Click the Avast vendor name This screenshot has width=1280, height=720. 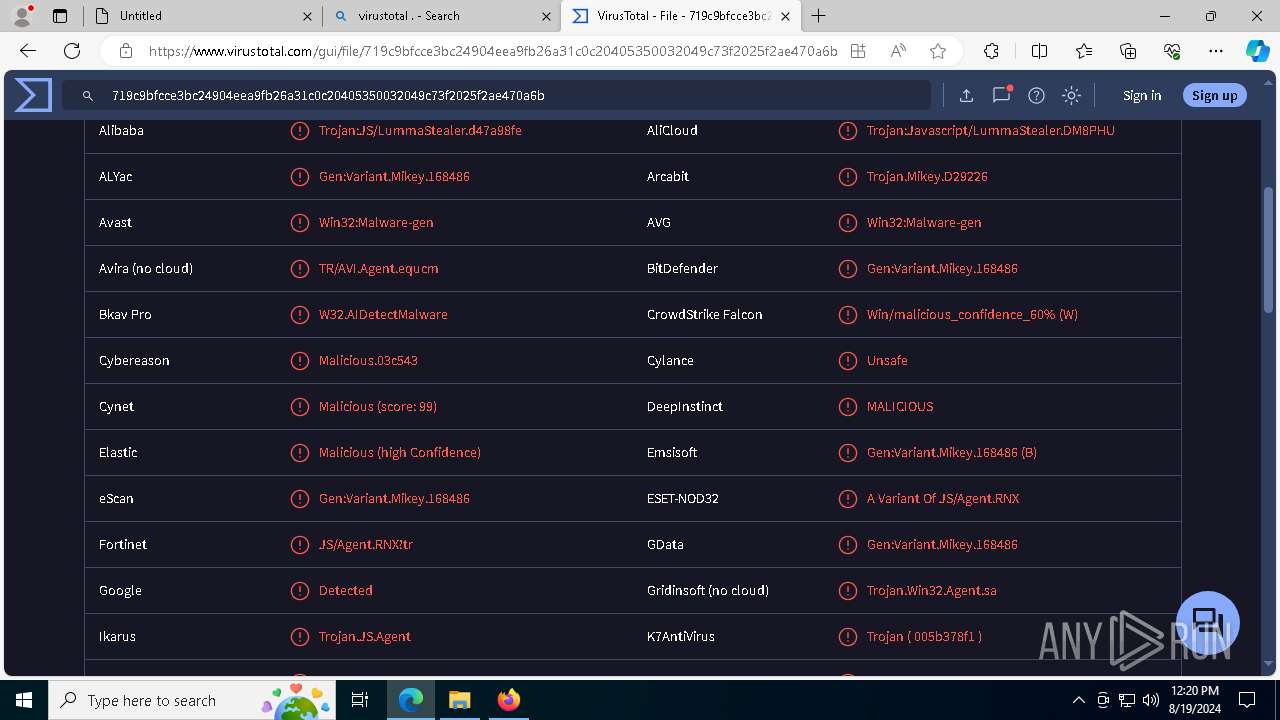pos(115,222)
